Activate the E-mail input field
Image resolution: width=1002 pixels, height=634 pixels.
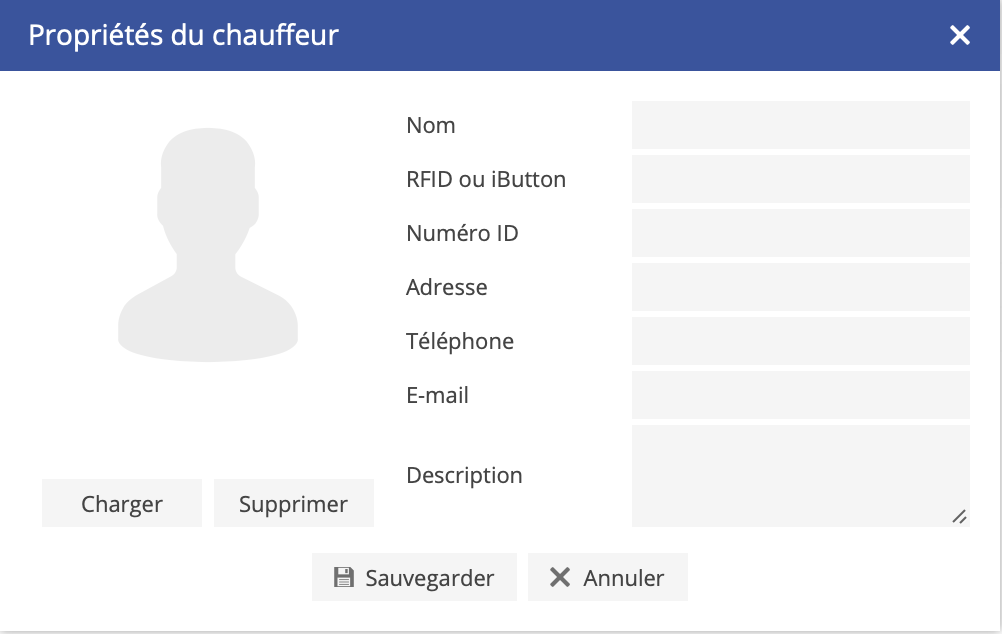[x=800, y=395]
